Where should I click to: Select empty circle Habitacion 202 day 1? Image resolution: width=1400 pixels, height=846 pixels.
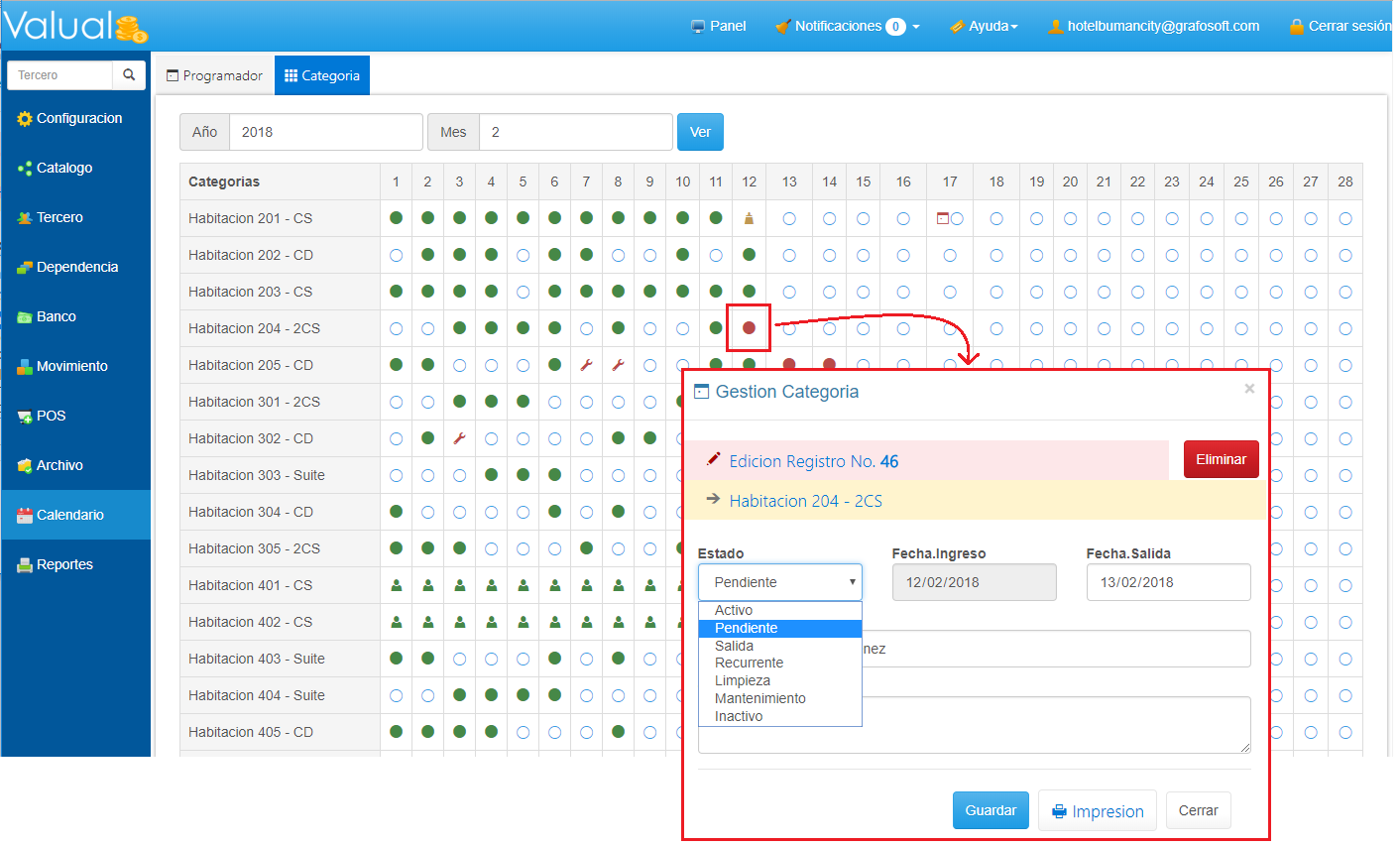396,255
